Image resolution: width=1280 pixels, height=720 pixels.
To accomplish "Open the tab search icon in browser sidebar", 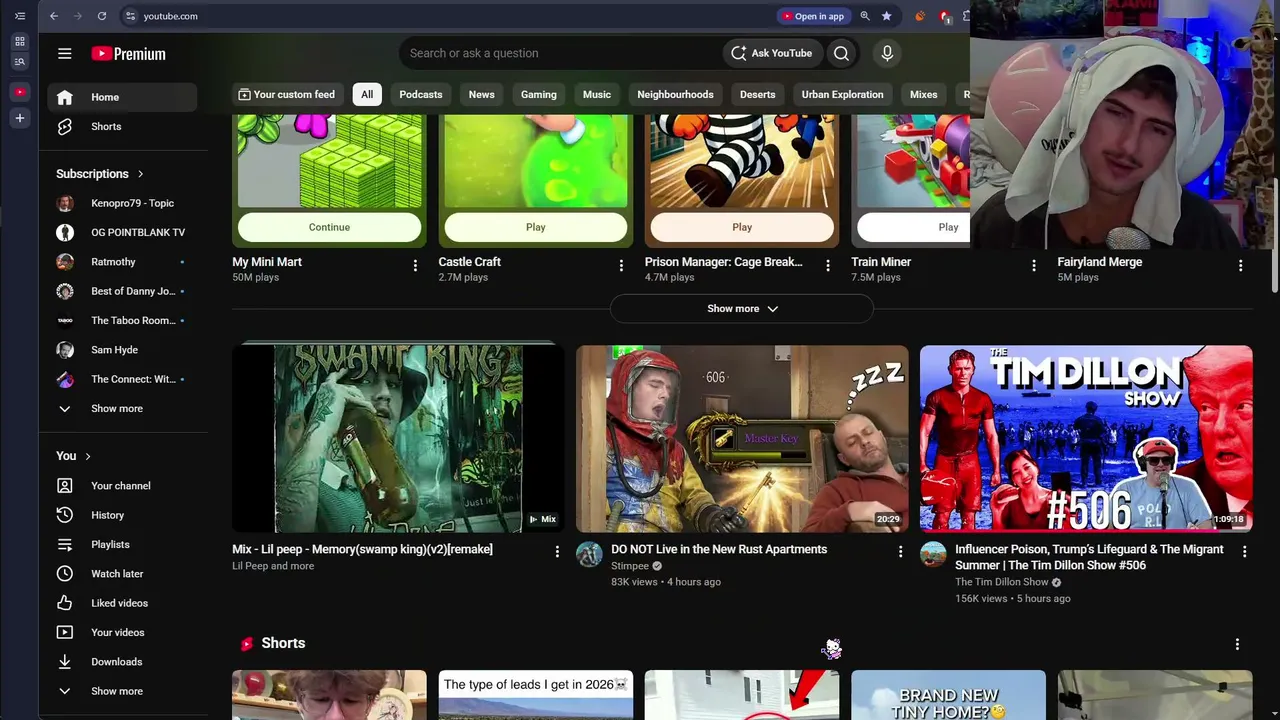I will (x=19, y=62).
